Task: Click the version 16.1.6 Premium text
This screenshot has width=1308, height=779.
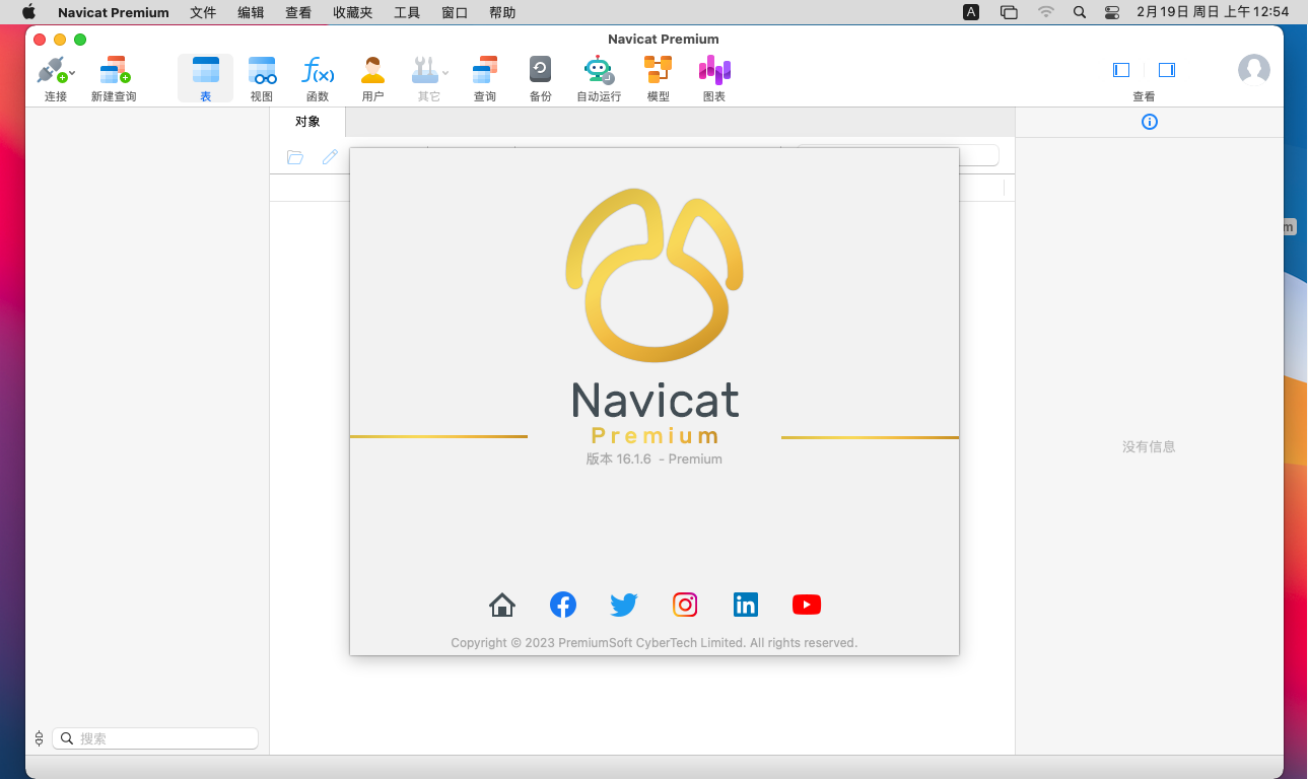Action: (654, 459)
